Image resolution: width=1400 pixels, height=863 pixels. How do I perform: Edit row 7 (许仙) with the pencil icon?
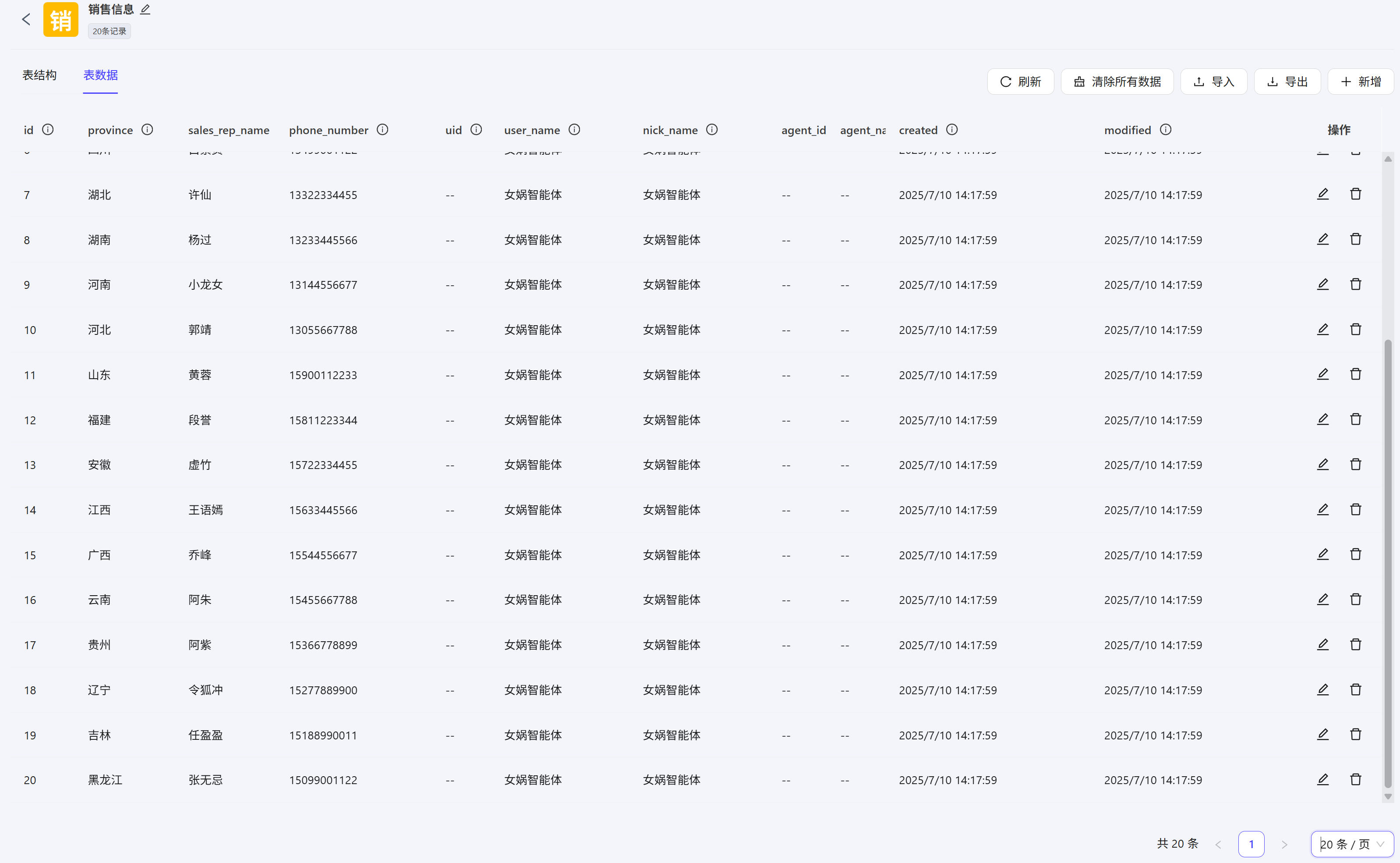point(1322,194)
